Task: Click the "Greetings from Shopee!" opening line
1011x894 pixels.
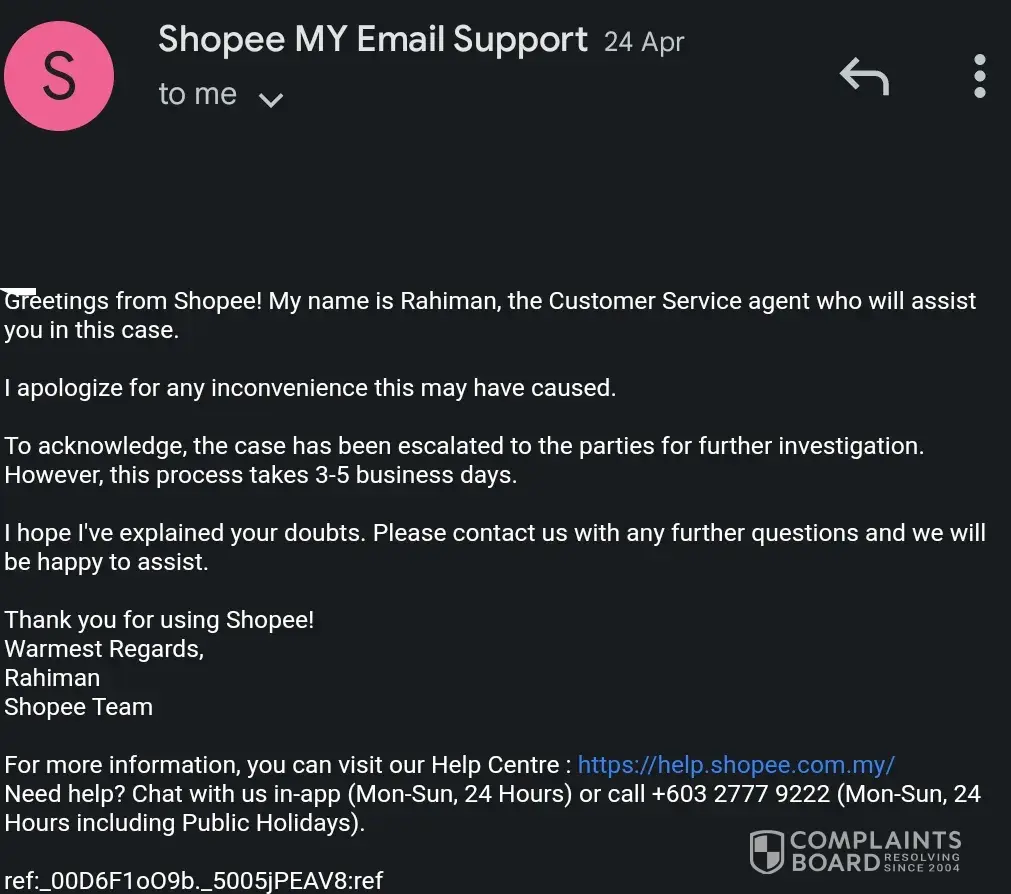Action: pyautogui.click(x=136, y=301)
